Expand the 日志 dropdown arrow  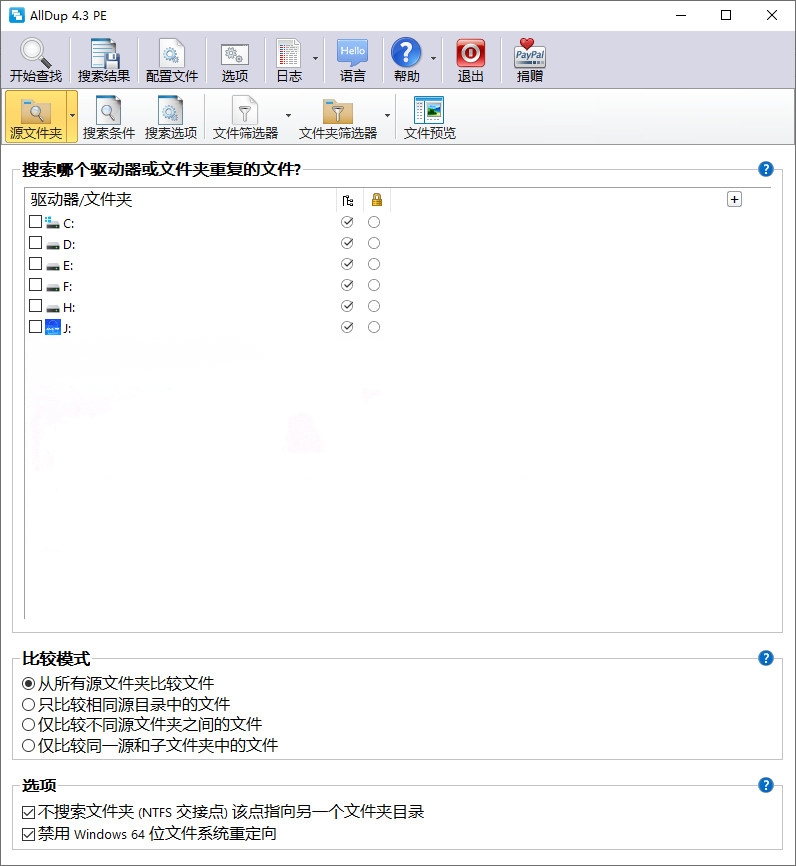pos(315,59)
